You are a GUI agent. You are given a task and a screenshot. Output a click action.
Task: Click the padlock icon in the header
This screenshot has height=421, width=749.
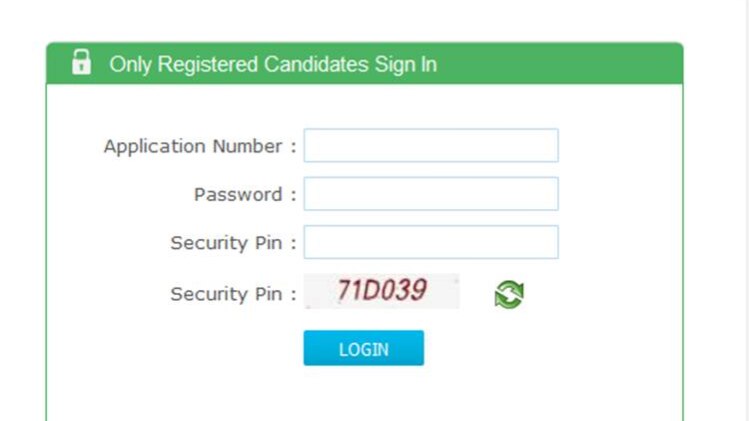click(81, 63)
